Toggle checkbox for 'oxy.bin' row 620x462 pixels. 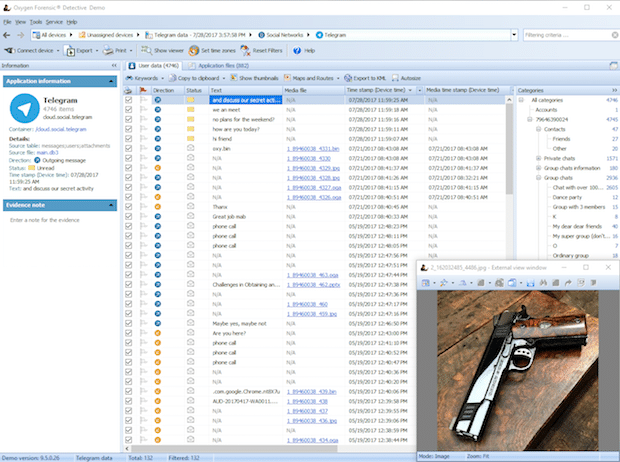[129, 149]
